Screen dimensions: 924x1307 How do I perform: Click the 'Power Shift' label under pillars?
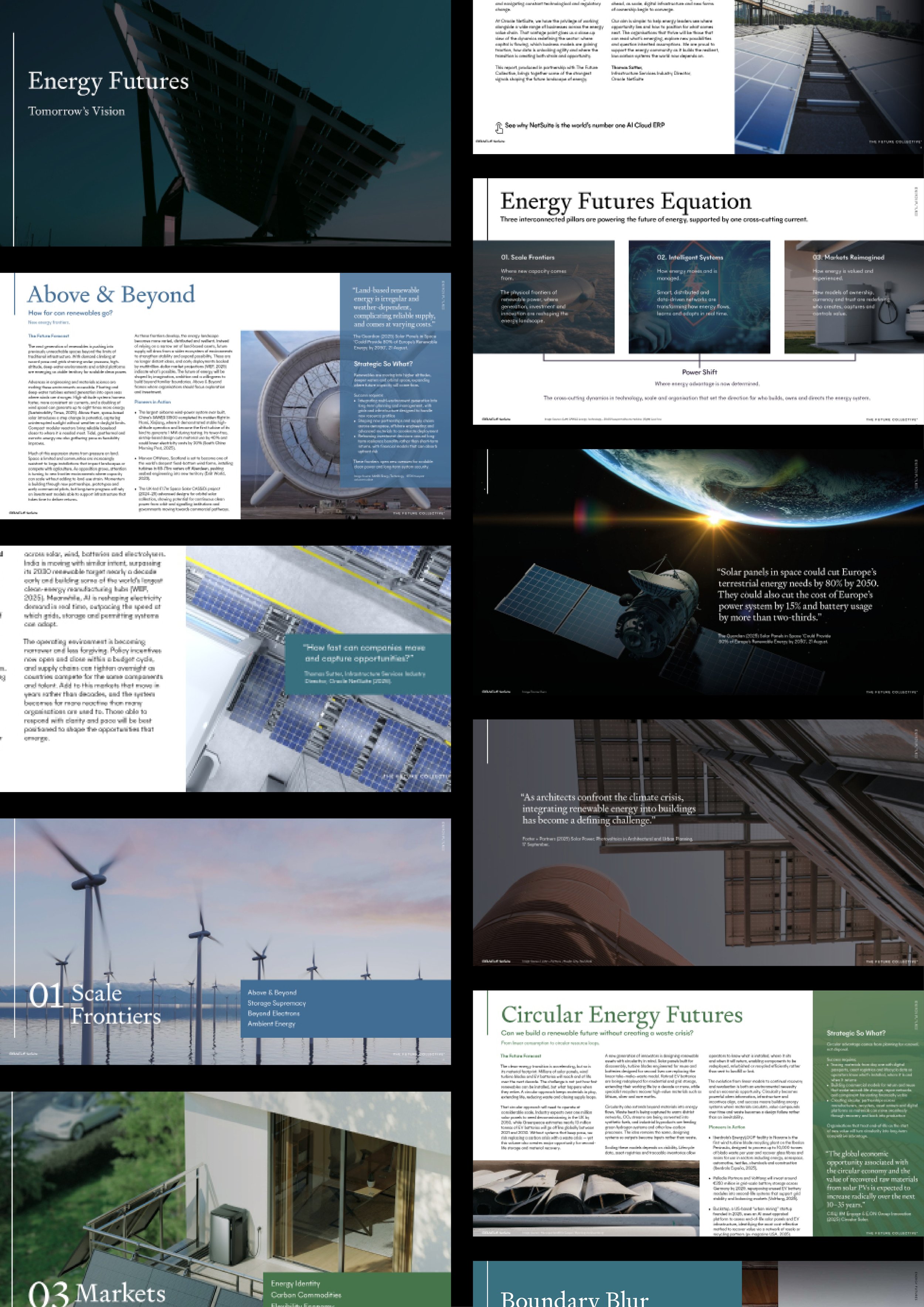click(x=699, y=372)
